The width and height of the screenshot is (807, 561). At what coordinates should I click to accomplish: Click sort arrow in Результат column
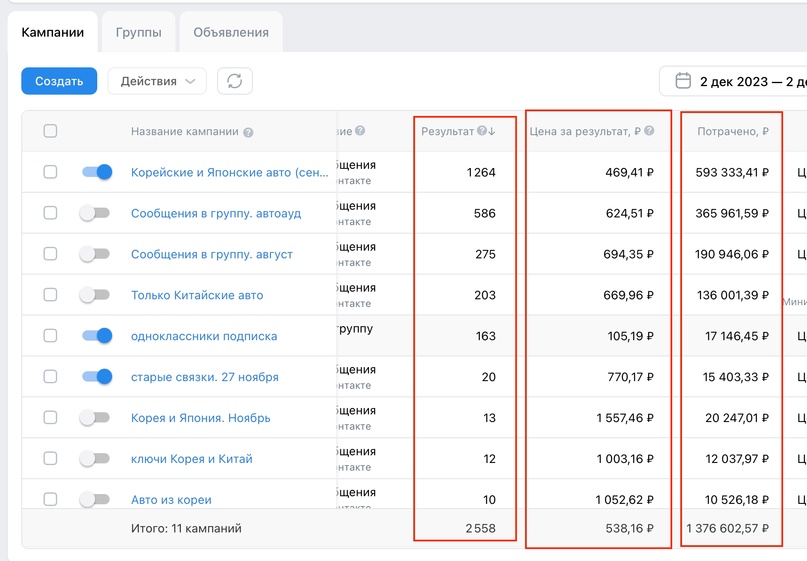tap(492, 131)
